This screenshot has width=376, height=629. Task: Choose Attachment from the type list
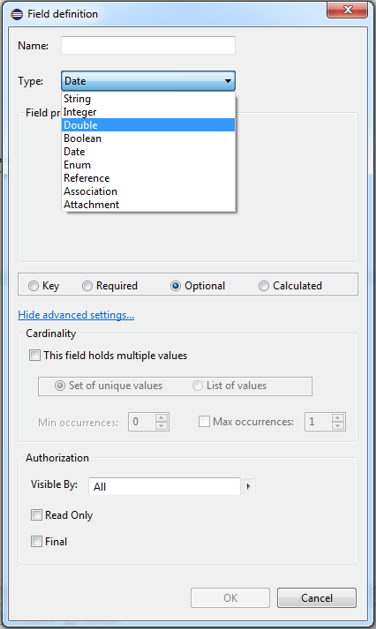point(148,205)
